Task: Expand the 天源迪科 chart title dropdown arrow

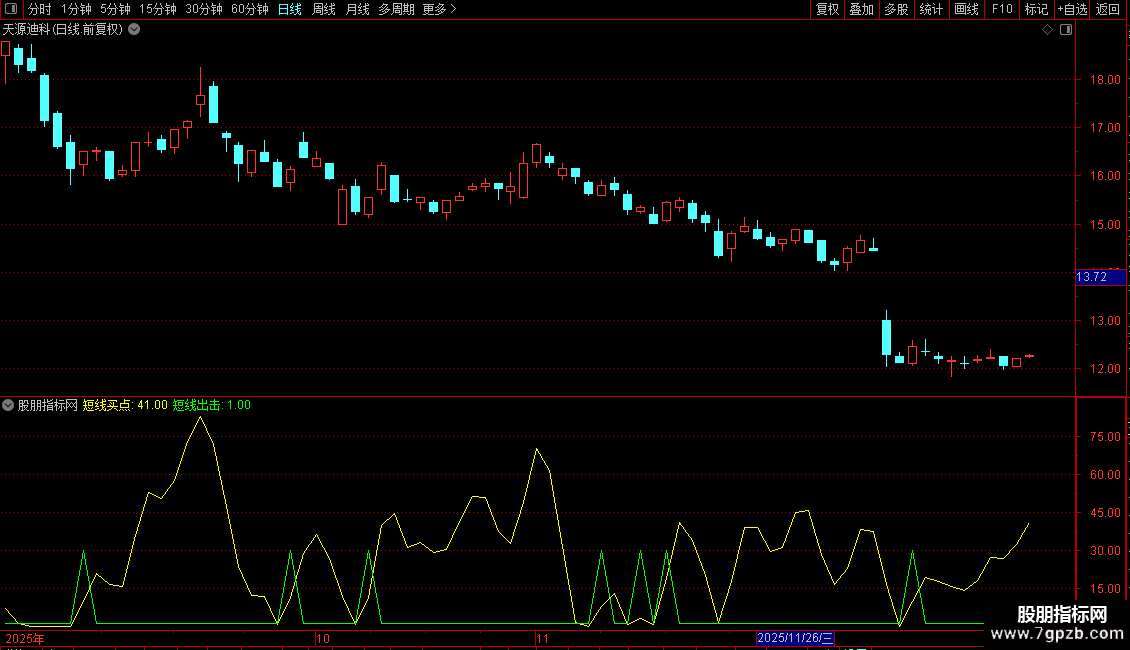Action: click(134, 30)
